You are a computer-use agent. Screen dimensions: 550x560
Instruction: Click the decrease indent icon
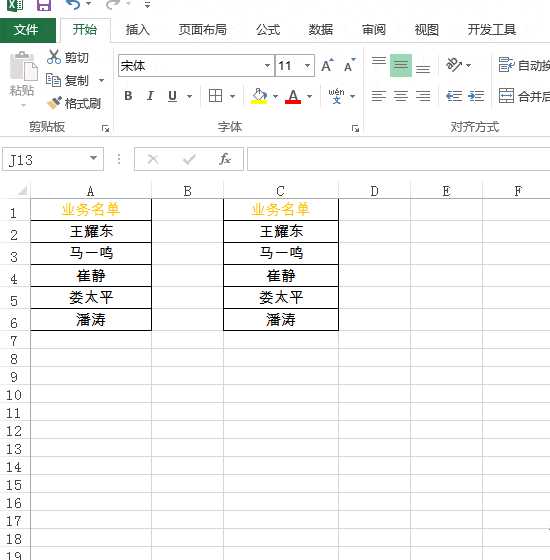coord(454,96)
